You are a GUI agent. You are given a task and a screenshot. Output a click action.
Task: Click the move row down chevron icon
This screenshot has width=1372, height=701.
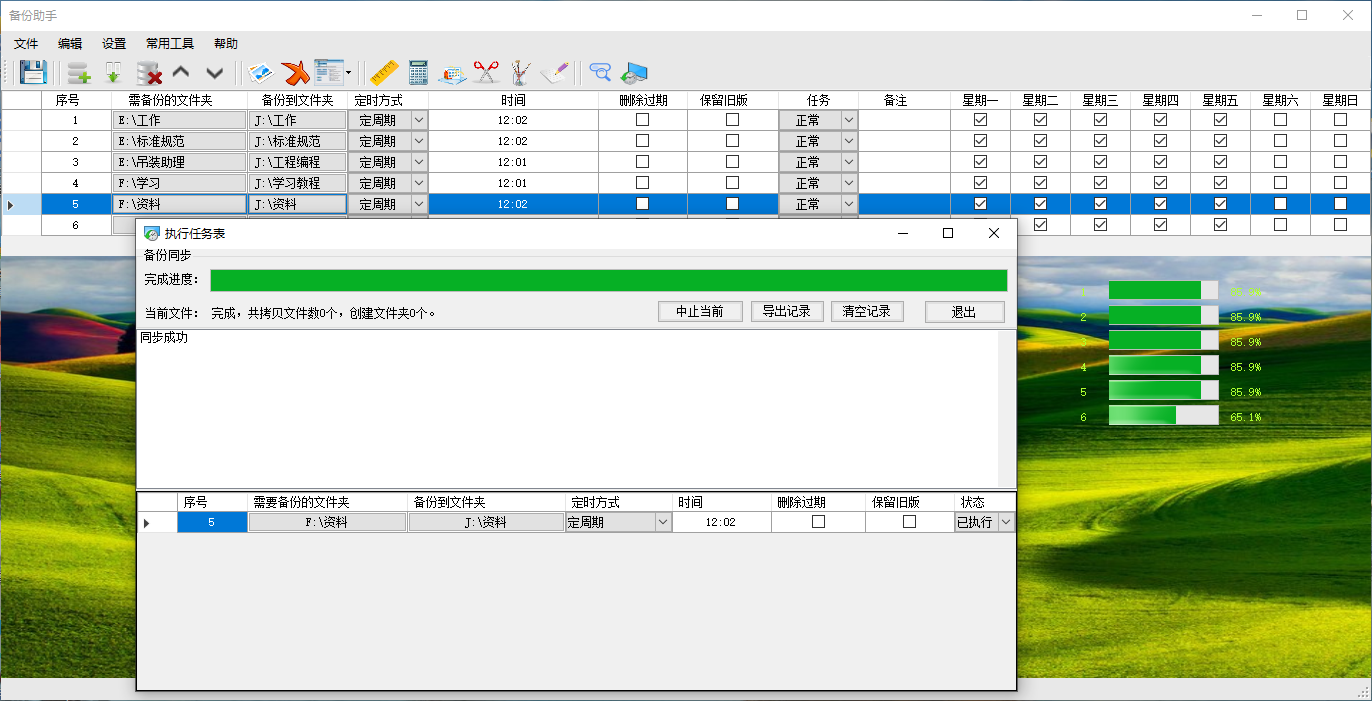point(214,72)
